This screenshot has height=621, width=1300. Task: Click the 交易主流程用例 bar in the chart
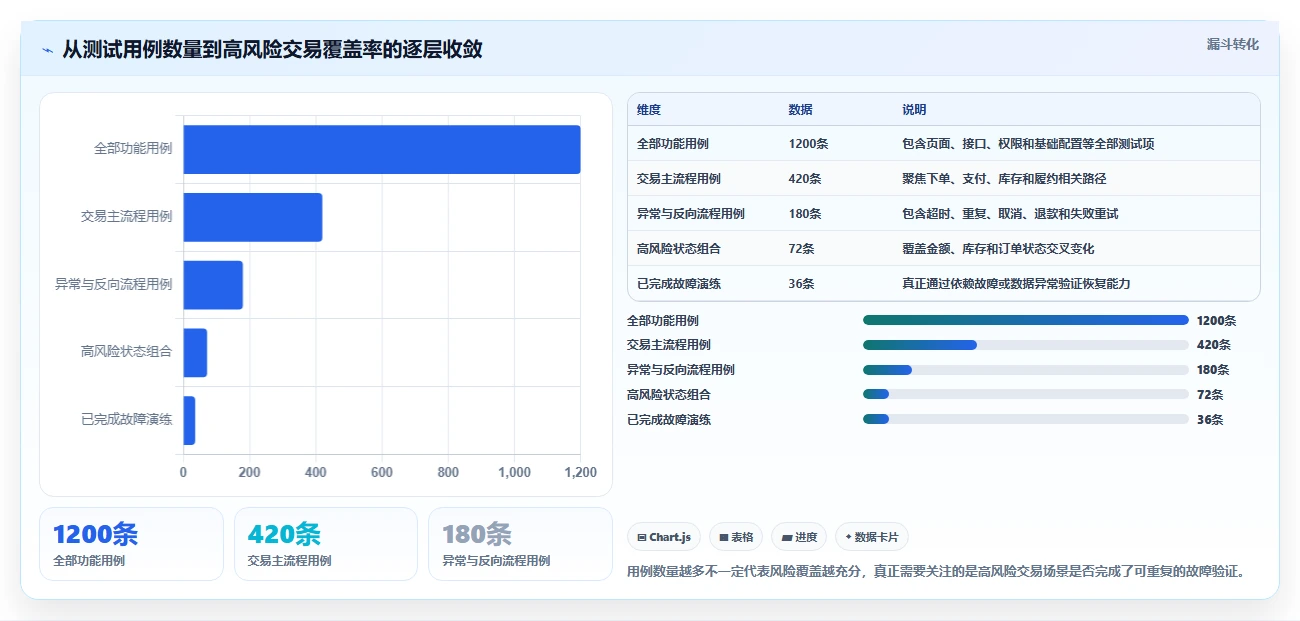click(252, 217)
